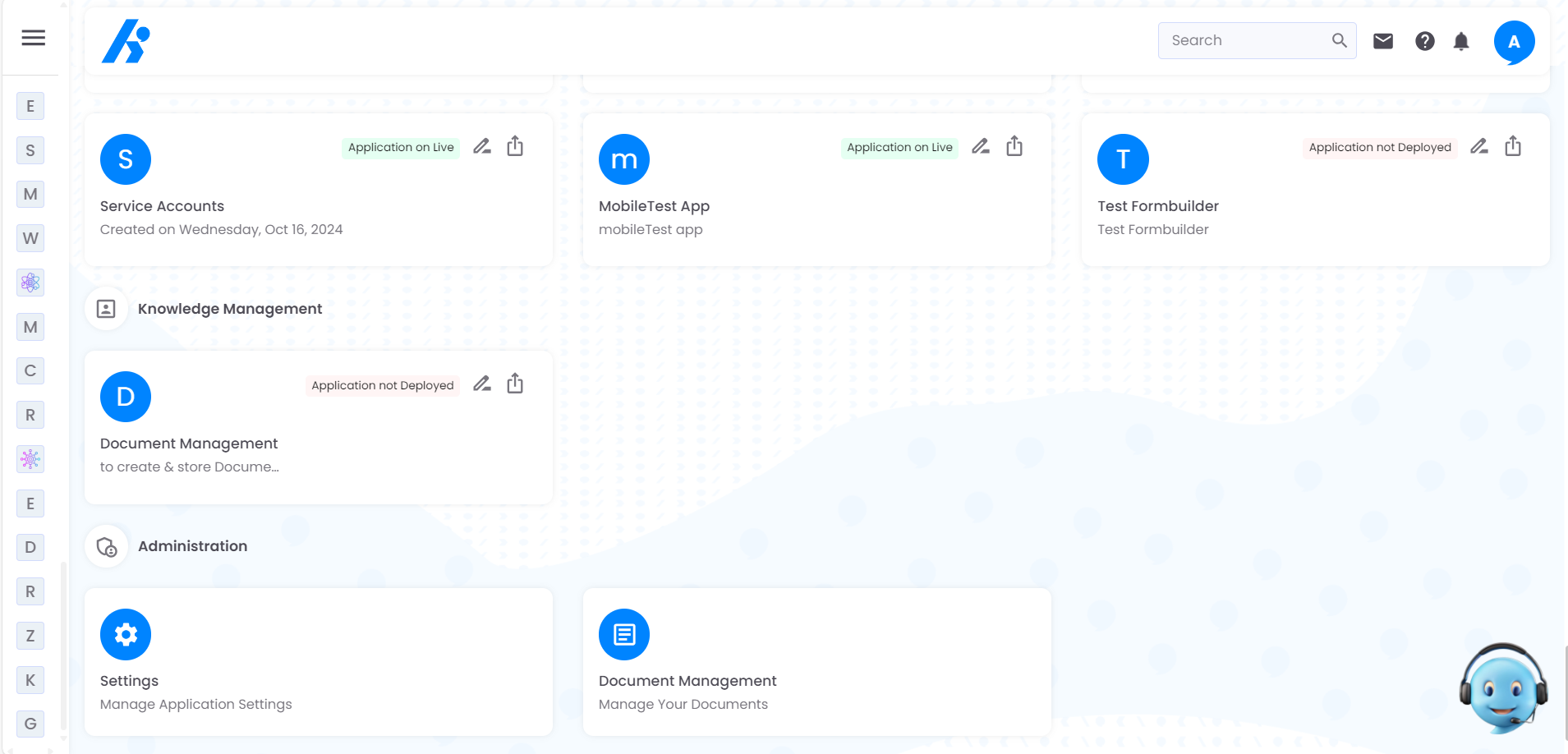Edit the Service Accounts application
Viewport: 1568px width, 754px height.
tap(482, 147)
